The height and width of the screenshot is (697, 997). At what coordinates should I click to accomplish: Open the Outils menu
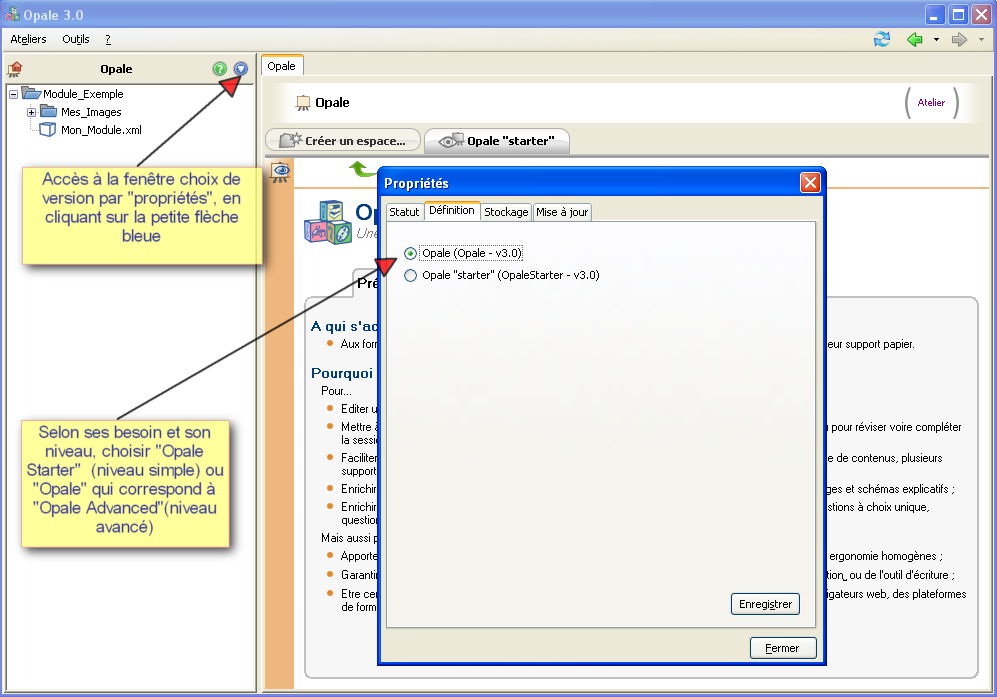tap(76, 39)
